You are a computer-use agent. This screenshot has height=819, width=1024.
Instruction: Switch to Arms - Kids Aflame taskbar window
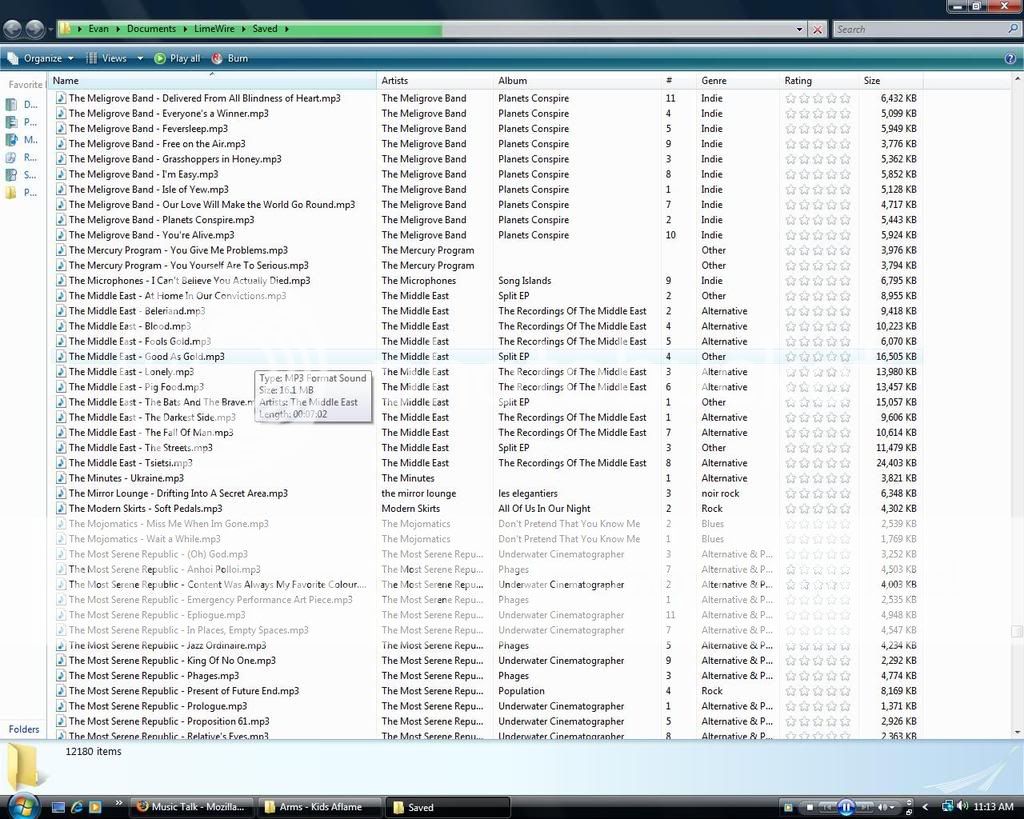[x=320, y=807]
